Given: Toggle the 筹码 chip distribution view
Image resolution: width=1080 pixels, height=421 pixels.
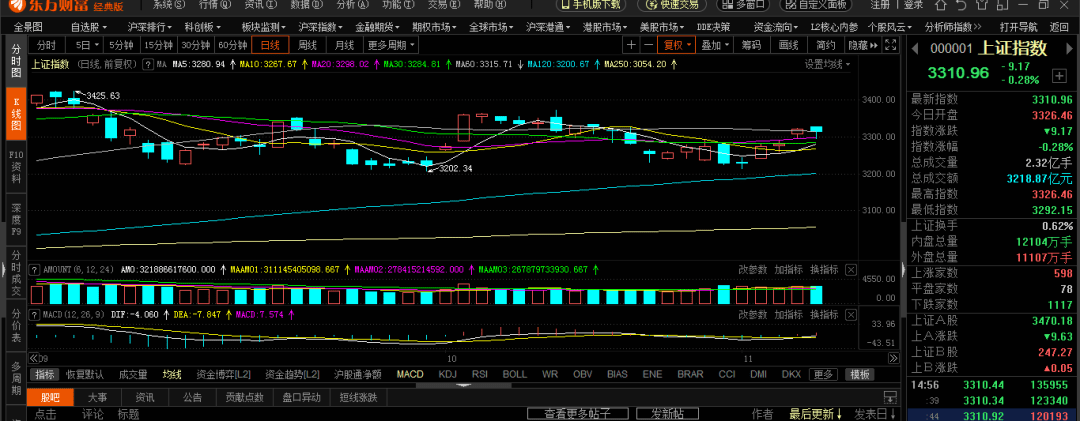Looking at the screenshot, I should point(751,45).
